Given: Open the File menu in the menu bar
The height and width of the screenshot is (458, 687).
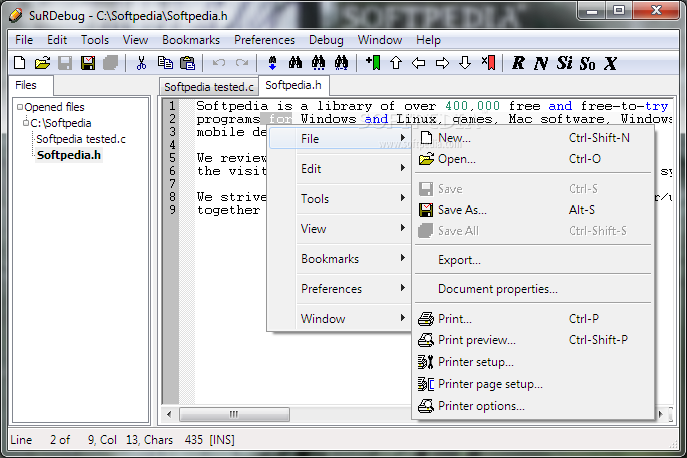Looking at the screenshot, I should [24, 40].
